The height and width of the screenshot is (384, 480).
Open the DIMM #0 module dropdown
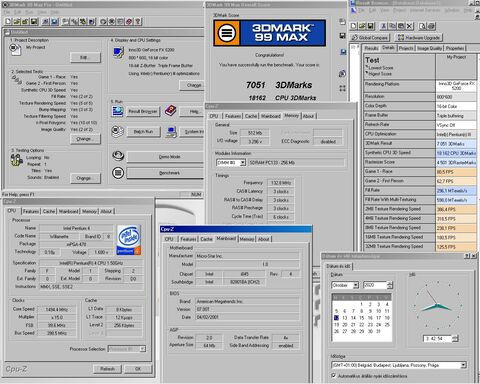coord(243,163)
